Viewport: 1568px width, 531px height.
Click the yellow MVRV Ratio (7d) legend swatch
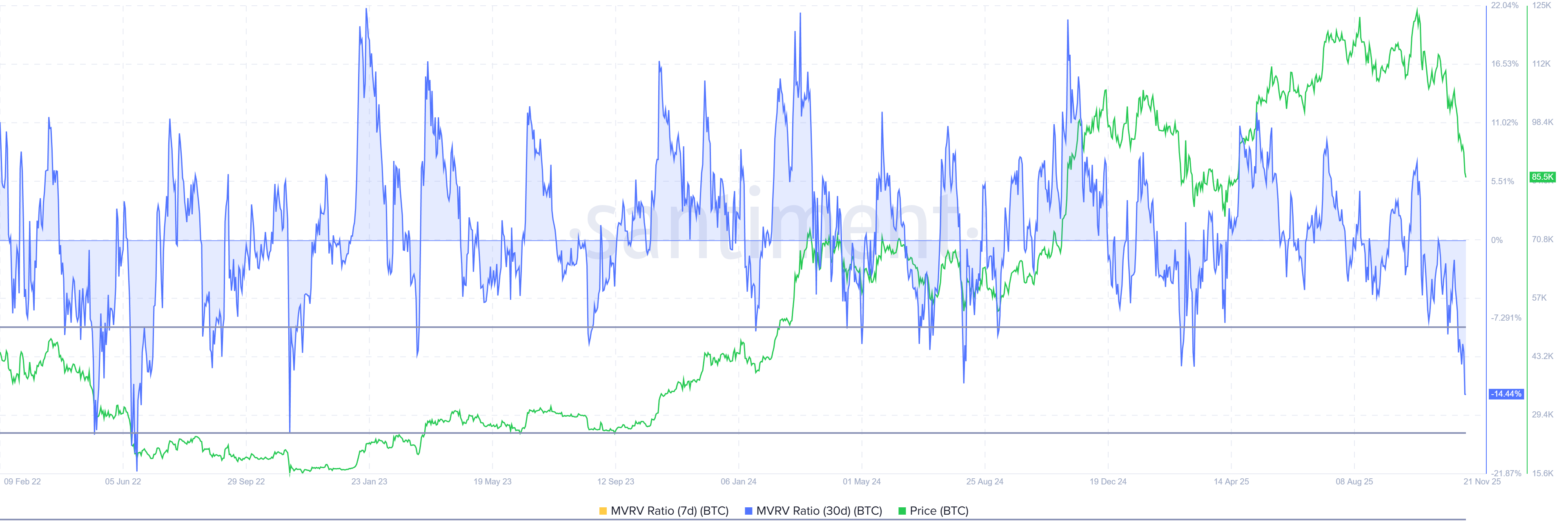pos(603,511)
